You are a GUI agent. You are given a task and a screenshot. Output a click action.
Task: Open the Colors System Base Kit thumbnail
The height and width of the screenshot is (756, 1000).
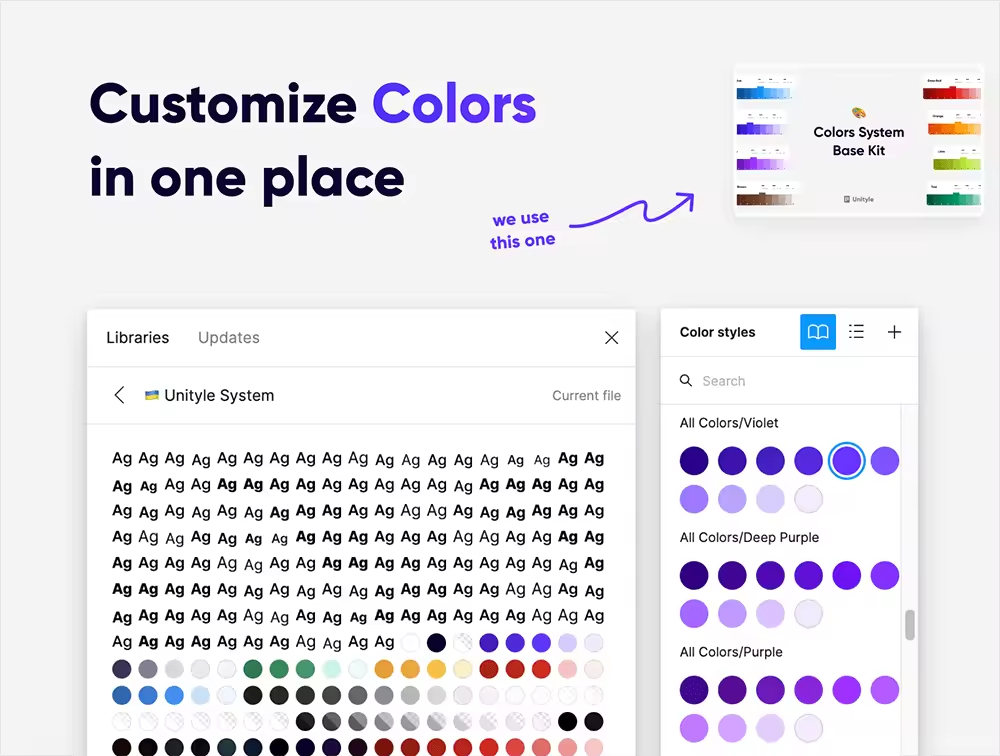[x=858, y=141]
